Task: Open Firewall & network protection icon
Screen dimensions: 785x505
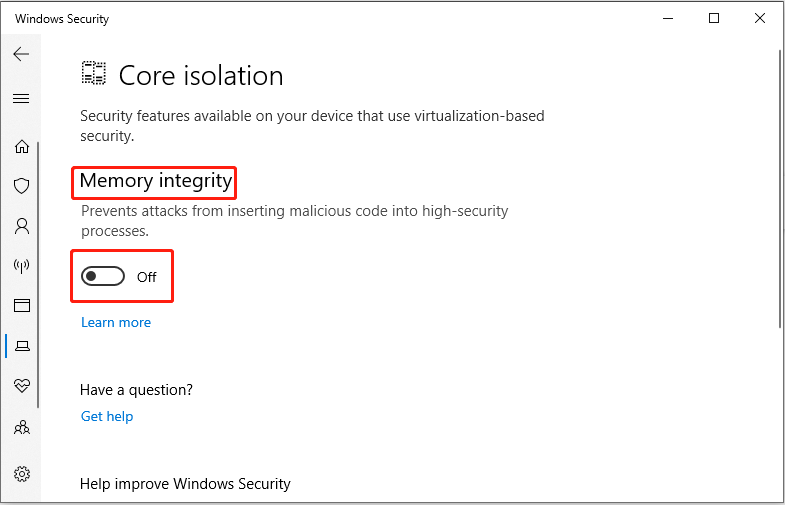Action: [x=21, y=266]
